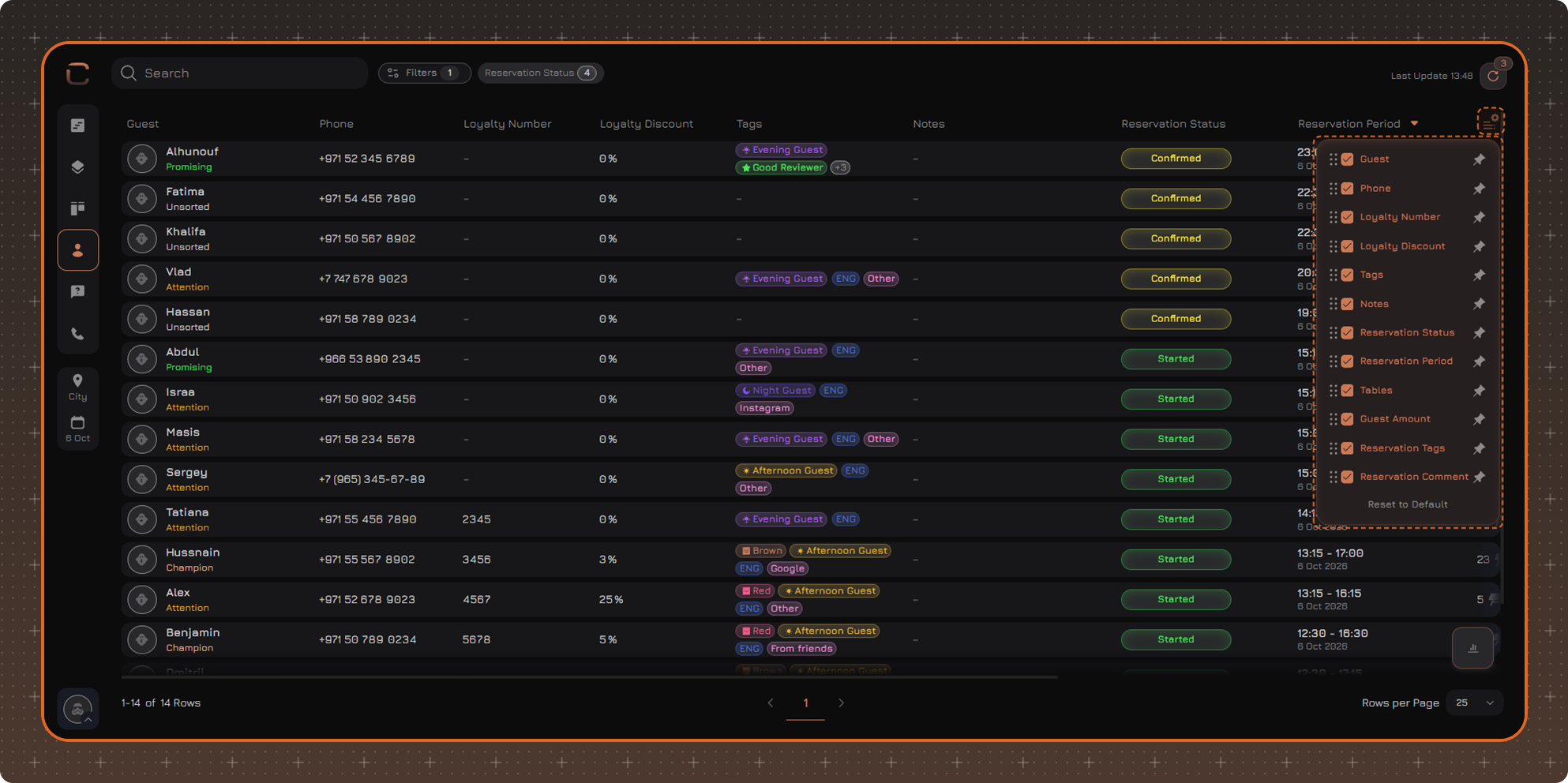Open the Reservation Status filter chip
Viewport: 1568px width, 783px height.
coord(541,73)
